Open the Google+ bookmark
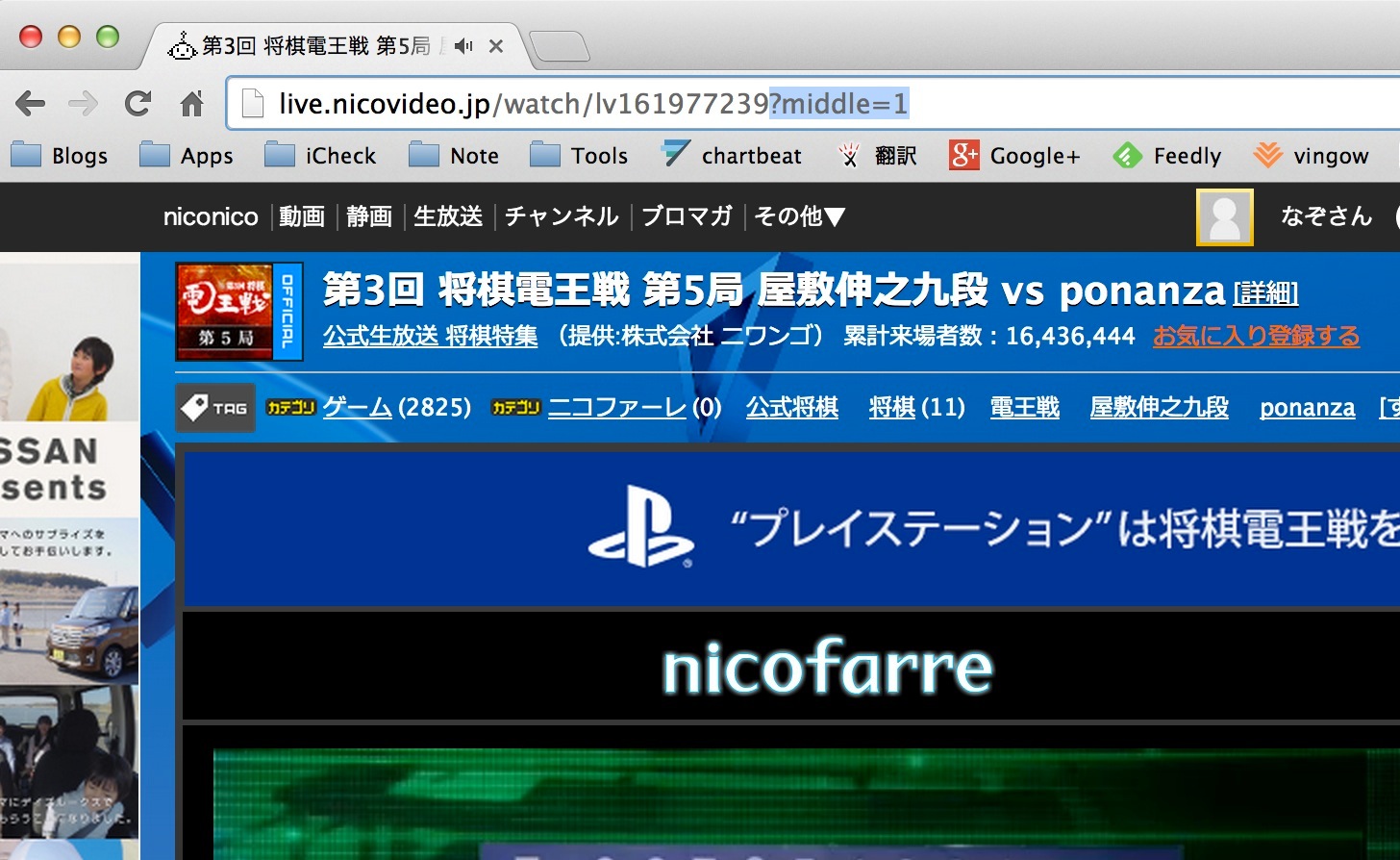The image size is (1400, 860). pos(1014,156)
